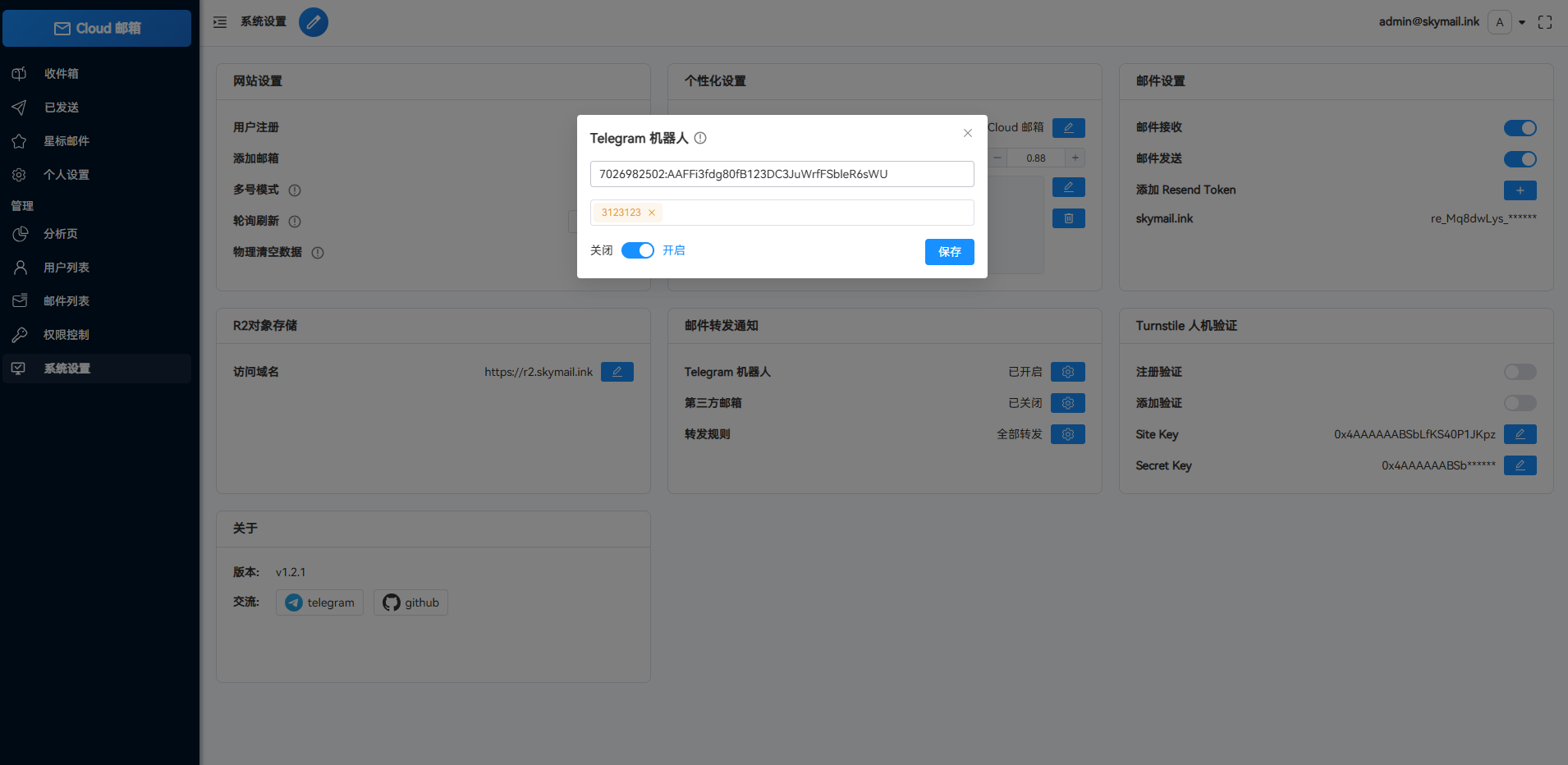Screen dimensions: 1568x765
Task: Enter fullscreen mode via top-right icon
Action: pos(1544,22)
